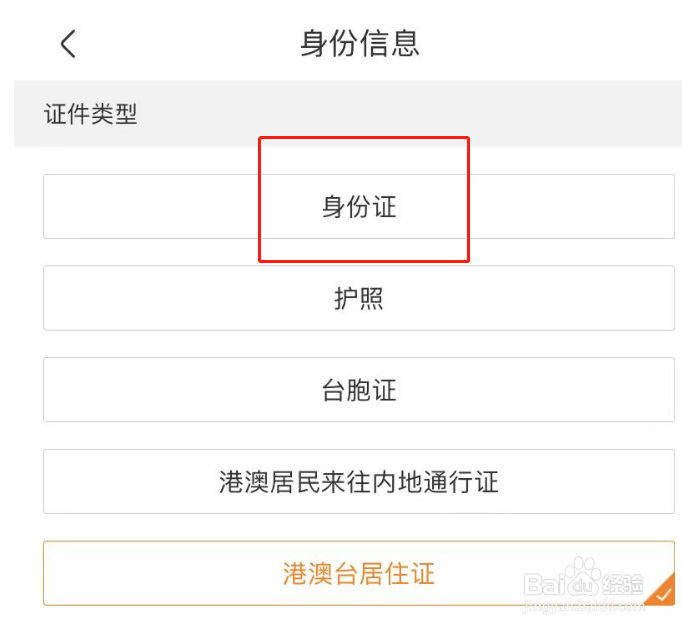Deselect the checked 港澳台居住证 tick mark
This screenshot has height=630, width=682.
[x=663, y=593]
